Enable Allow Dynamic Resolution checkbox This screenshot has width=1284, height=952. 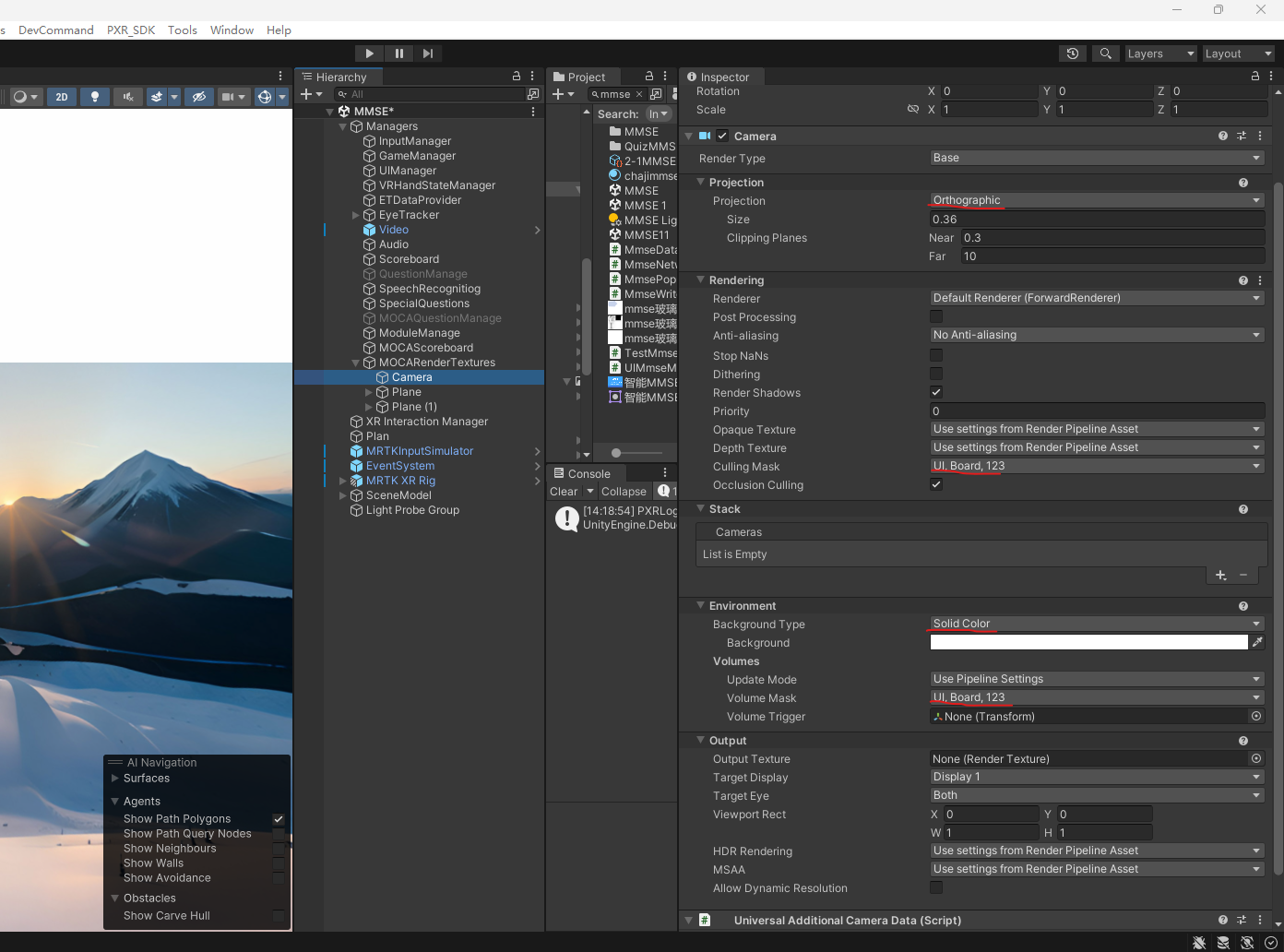pyautogui.click(x=936, y=887)
